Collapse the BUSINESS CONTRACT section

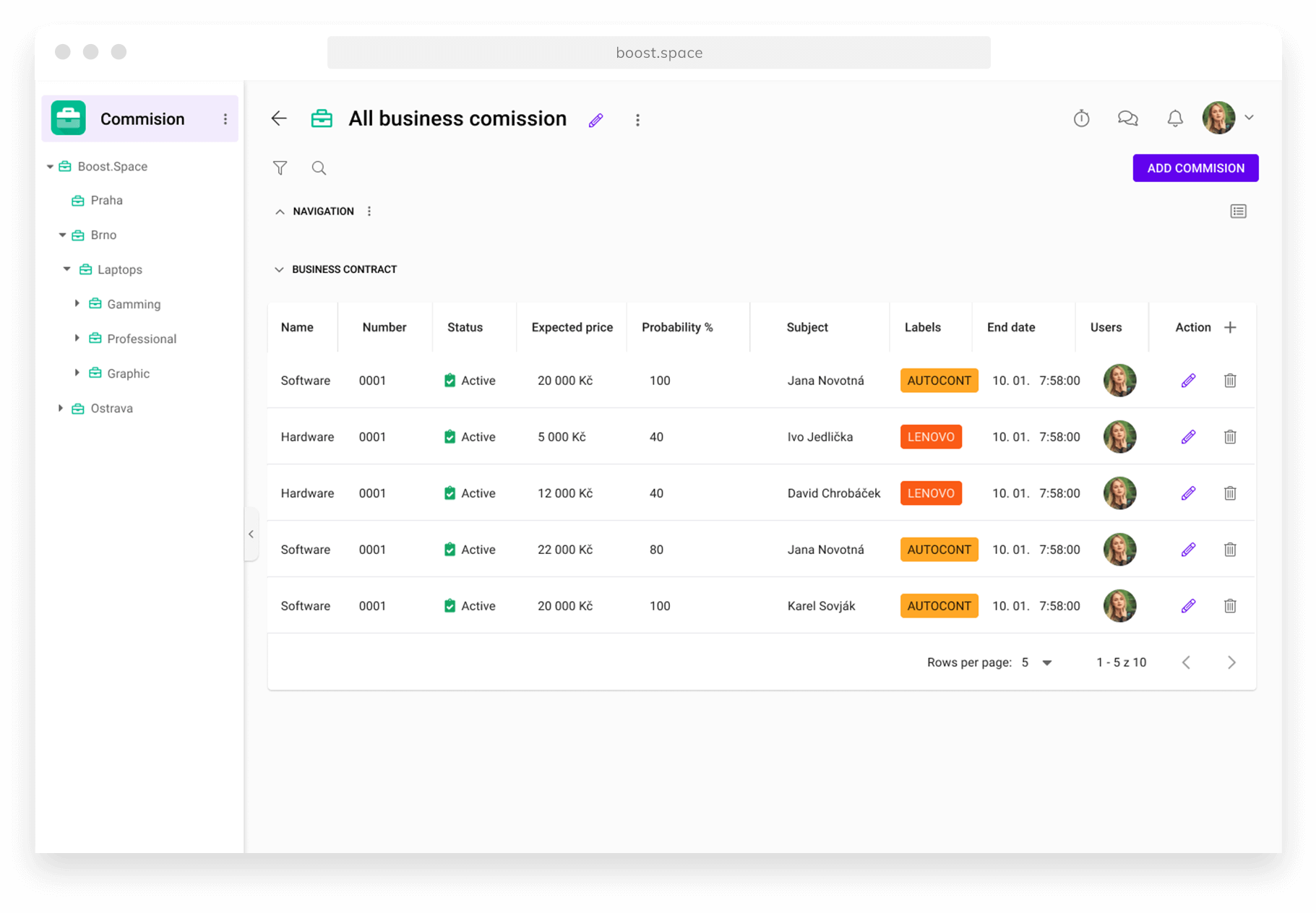pos(280,269)
